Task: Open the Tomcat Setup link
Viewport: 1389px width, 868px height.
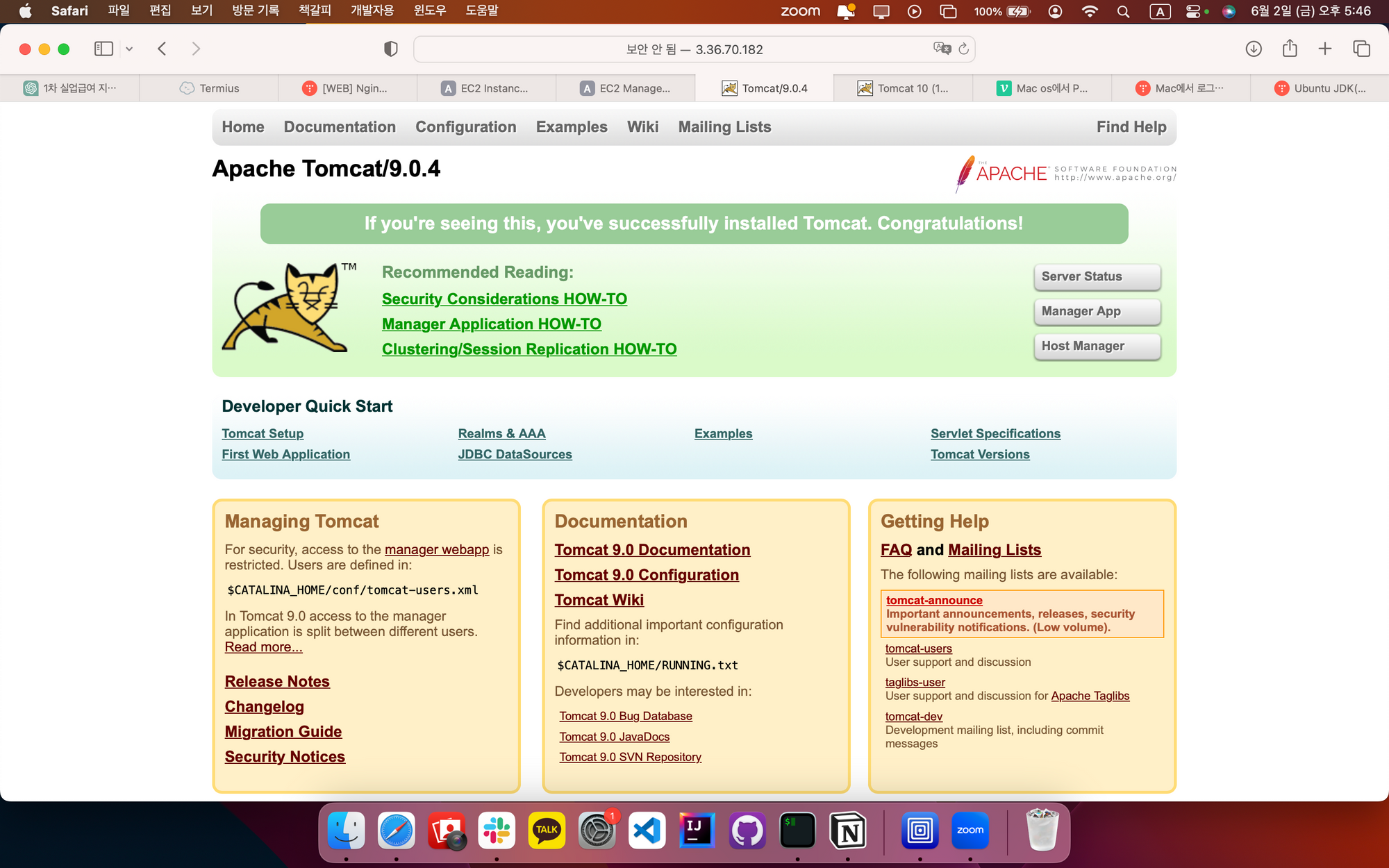Action: click(x=263, y=433)
